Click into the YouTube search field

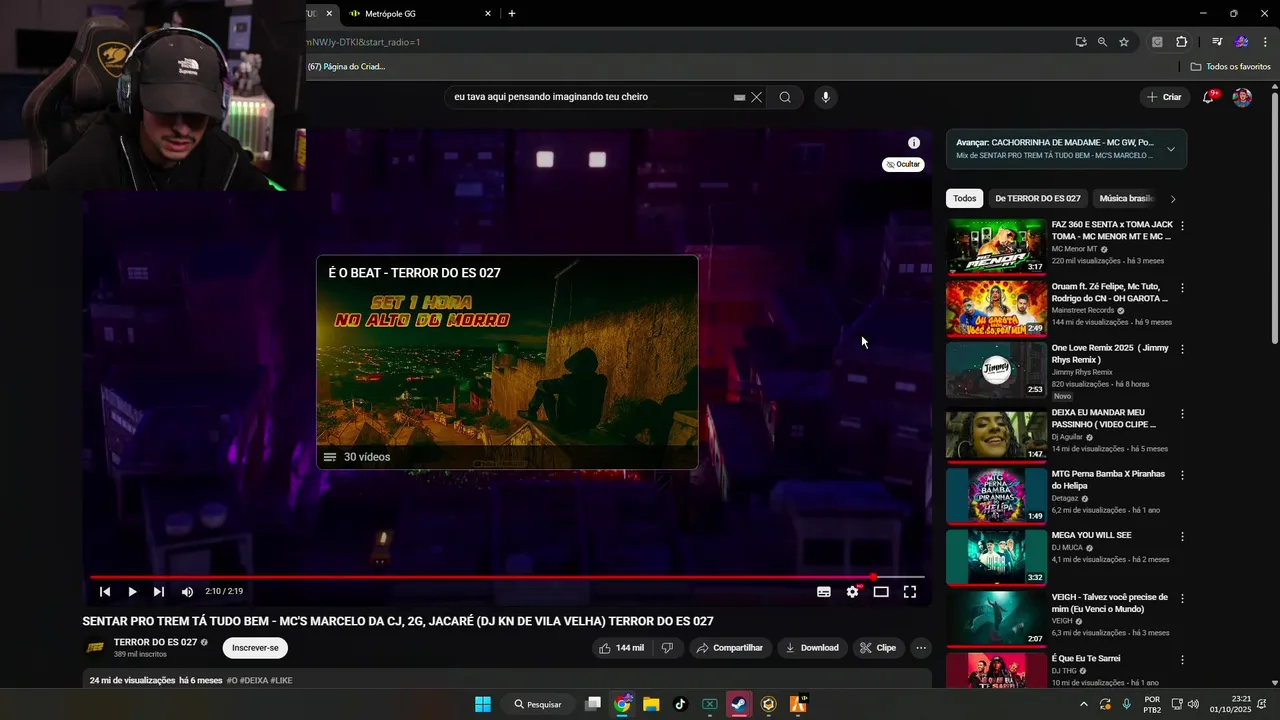590,97
